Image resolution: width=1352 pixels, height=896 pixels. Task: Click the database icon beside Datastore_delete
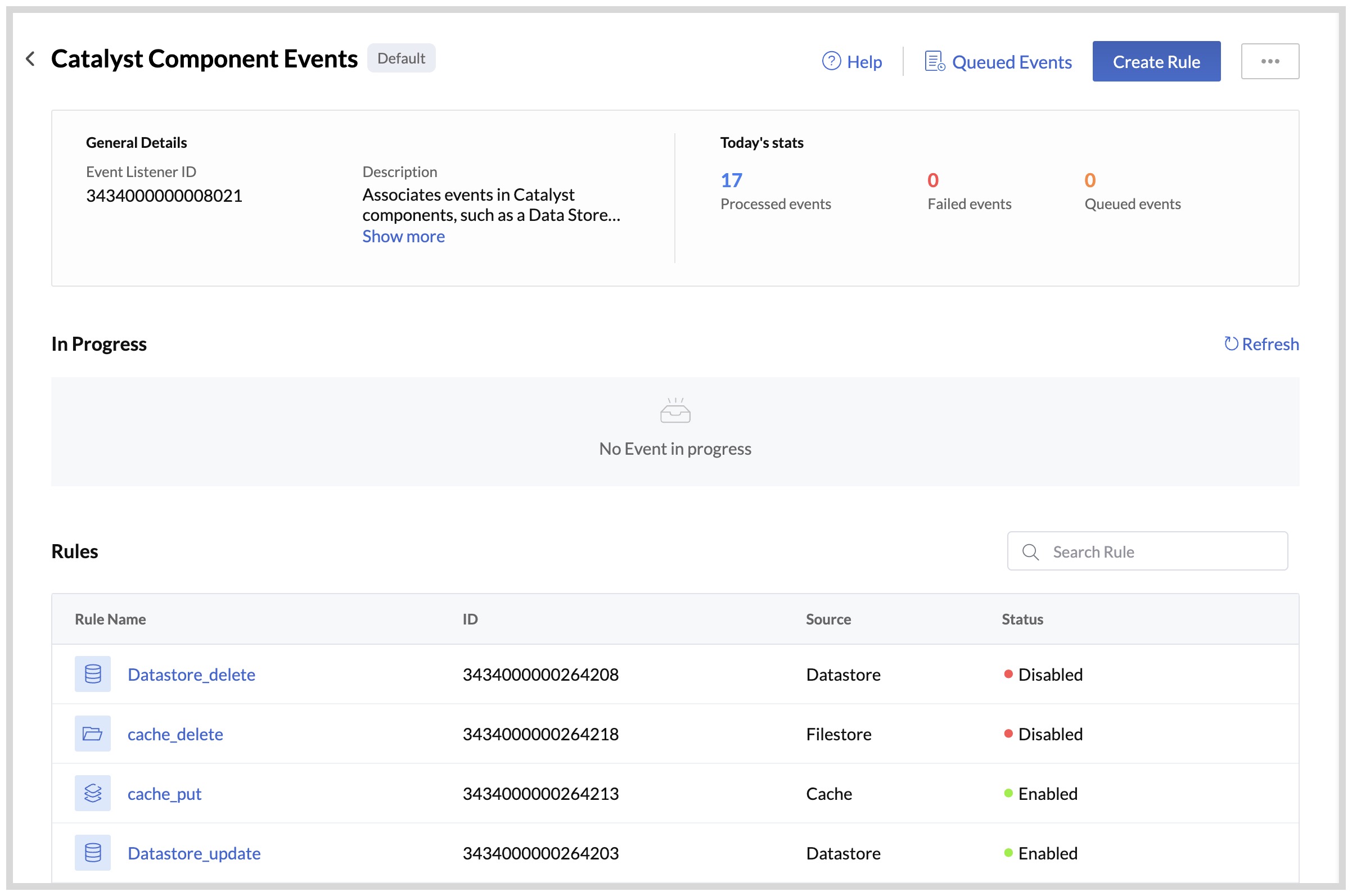tap(92, 674)
